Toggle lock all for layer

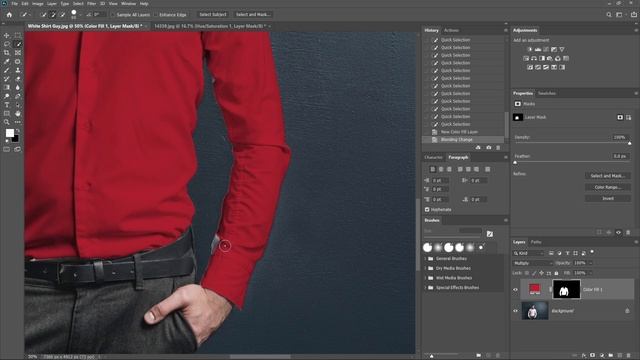[x=556, y=273]
